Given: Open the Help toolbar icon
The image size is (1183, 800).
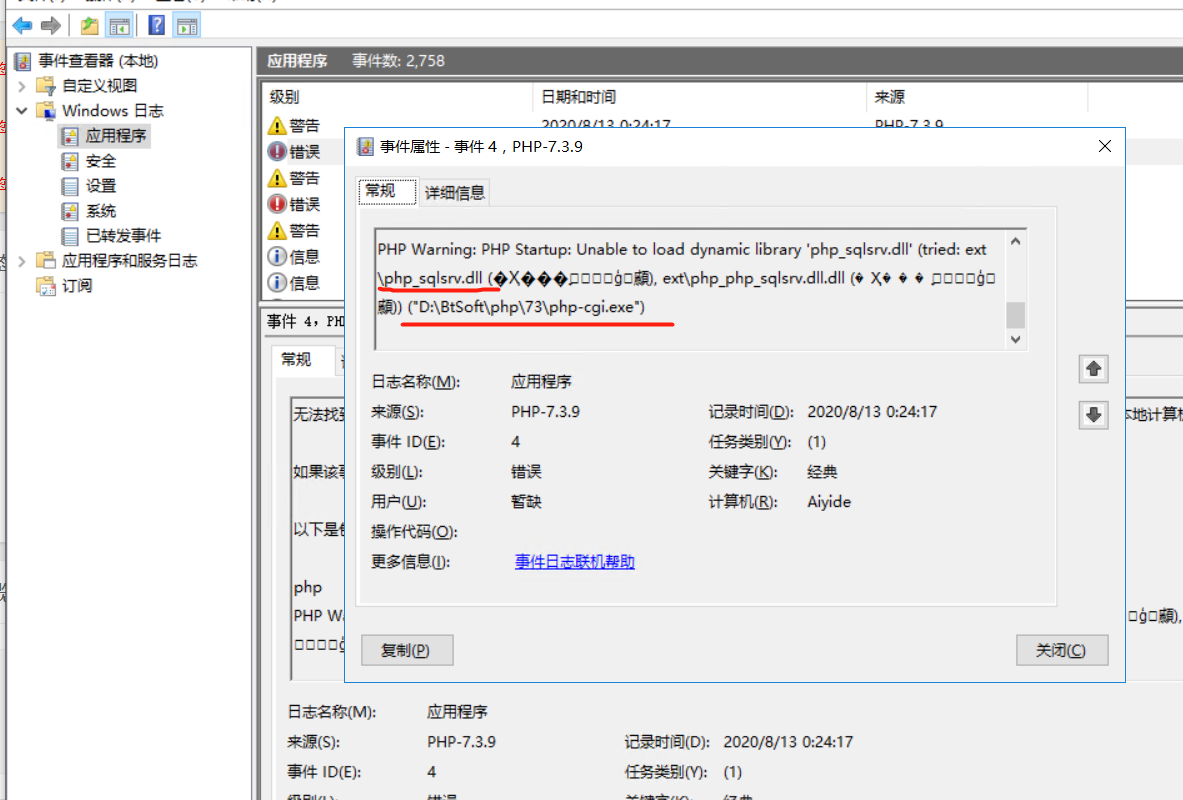Looking at the screenshot, I should (x=156, y=26).
